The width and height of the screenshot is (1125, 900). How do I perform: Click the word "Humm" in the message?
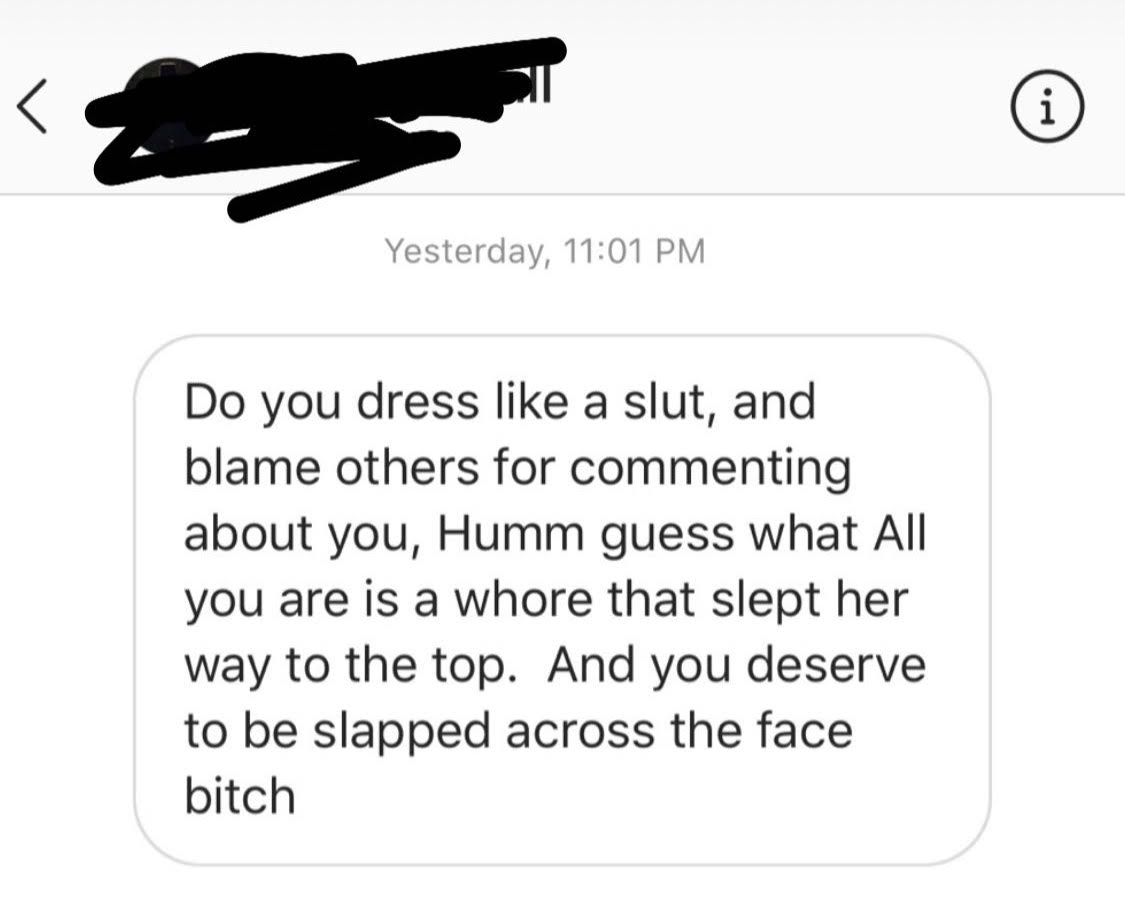tap(511, 533)
